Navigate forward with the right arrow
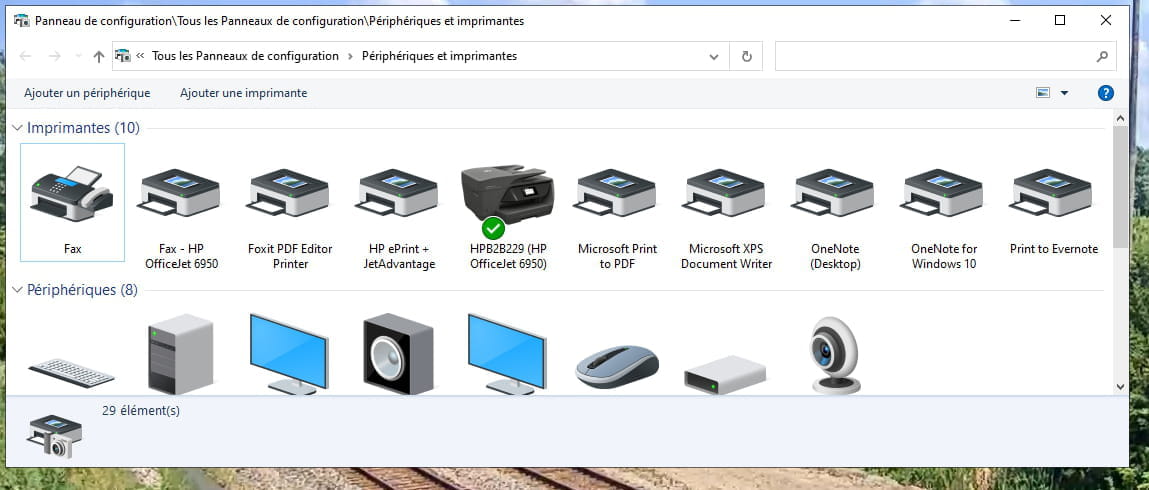This screenshot has width=1149, height=490. tap(54, 56)
